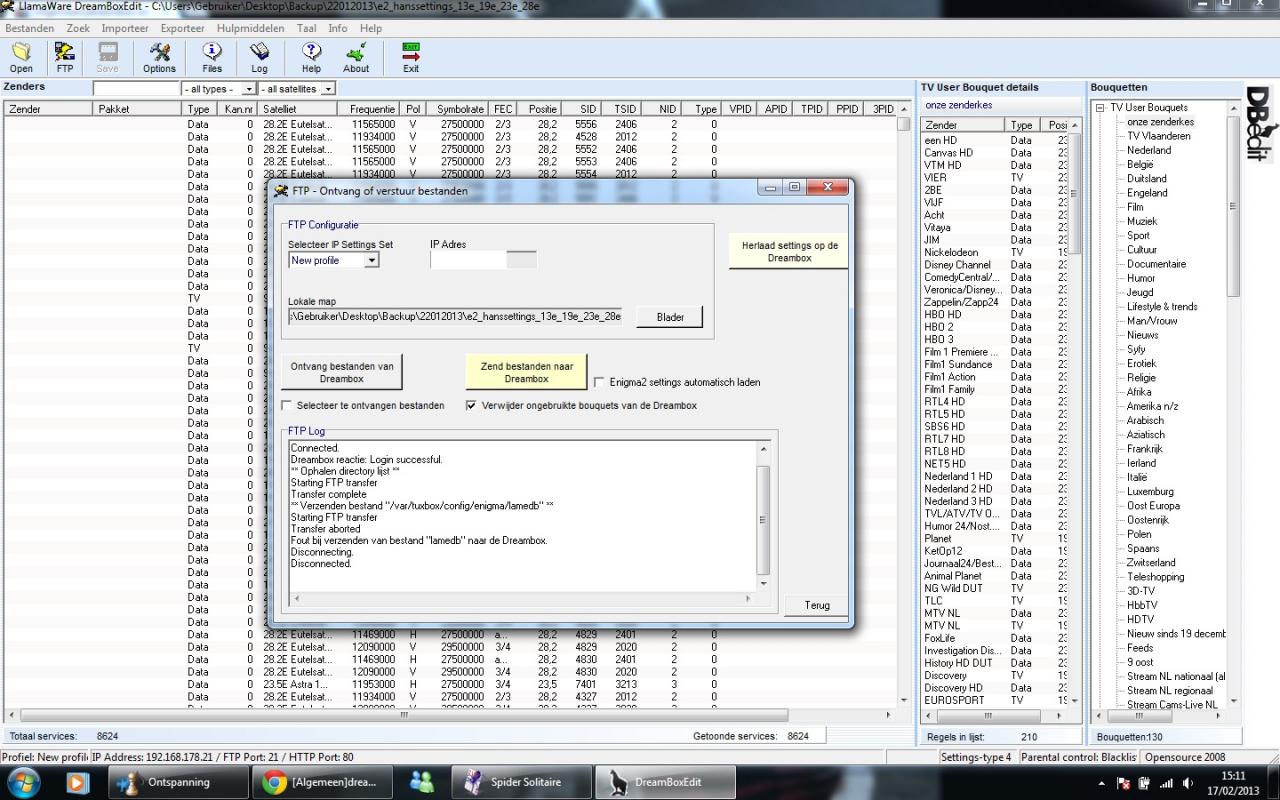Show the Log toolbar icon
1280x800 pixels.
(x=259, y=58)
